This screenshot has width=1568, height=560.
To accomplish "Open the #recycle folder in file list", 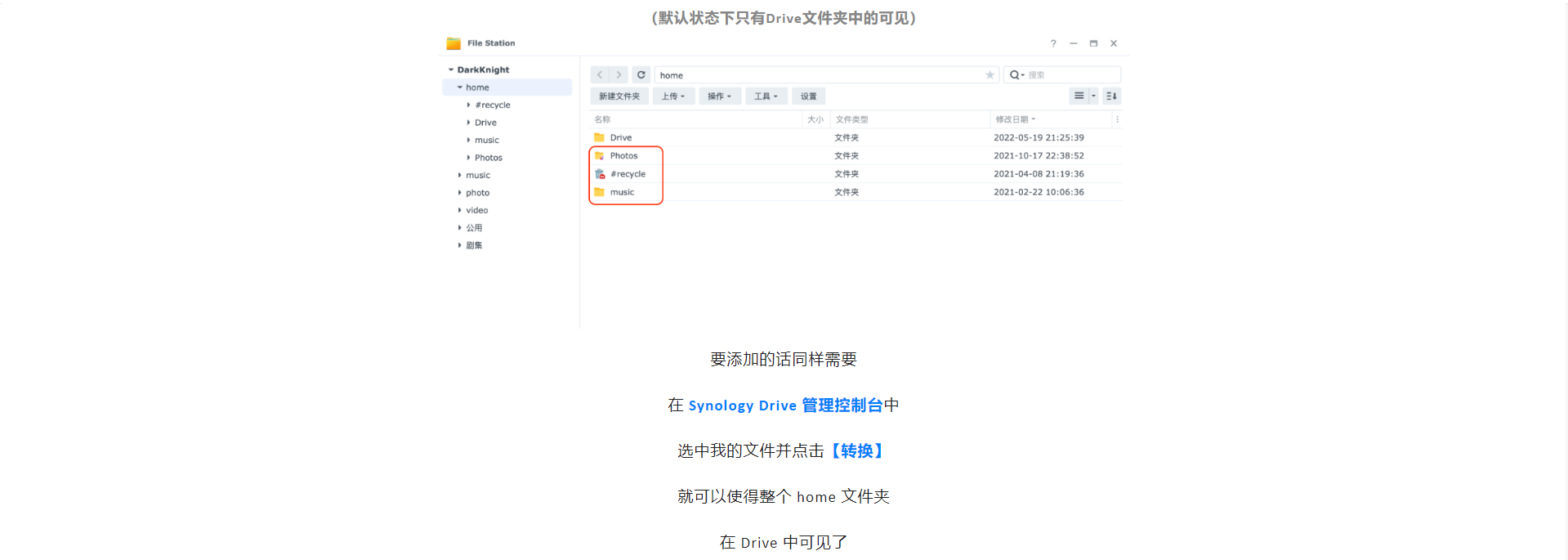I will 628,174.
